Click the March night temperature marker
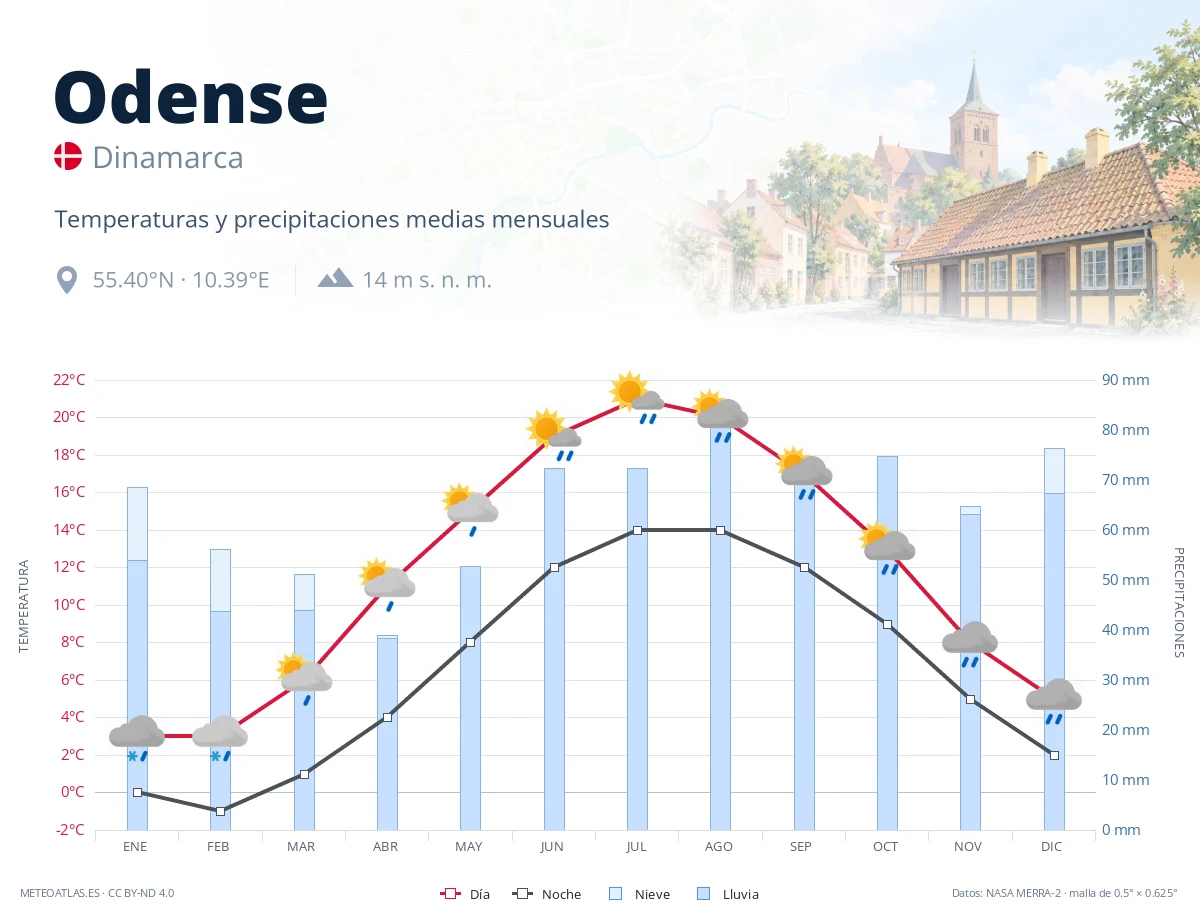The image size is (1200, 920). tap(304, 774)
